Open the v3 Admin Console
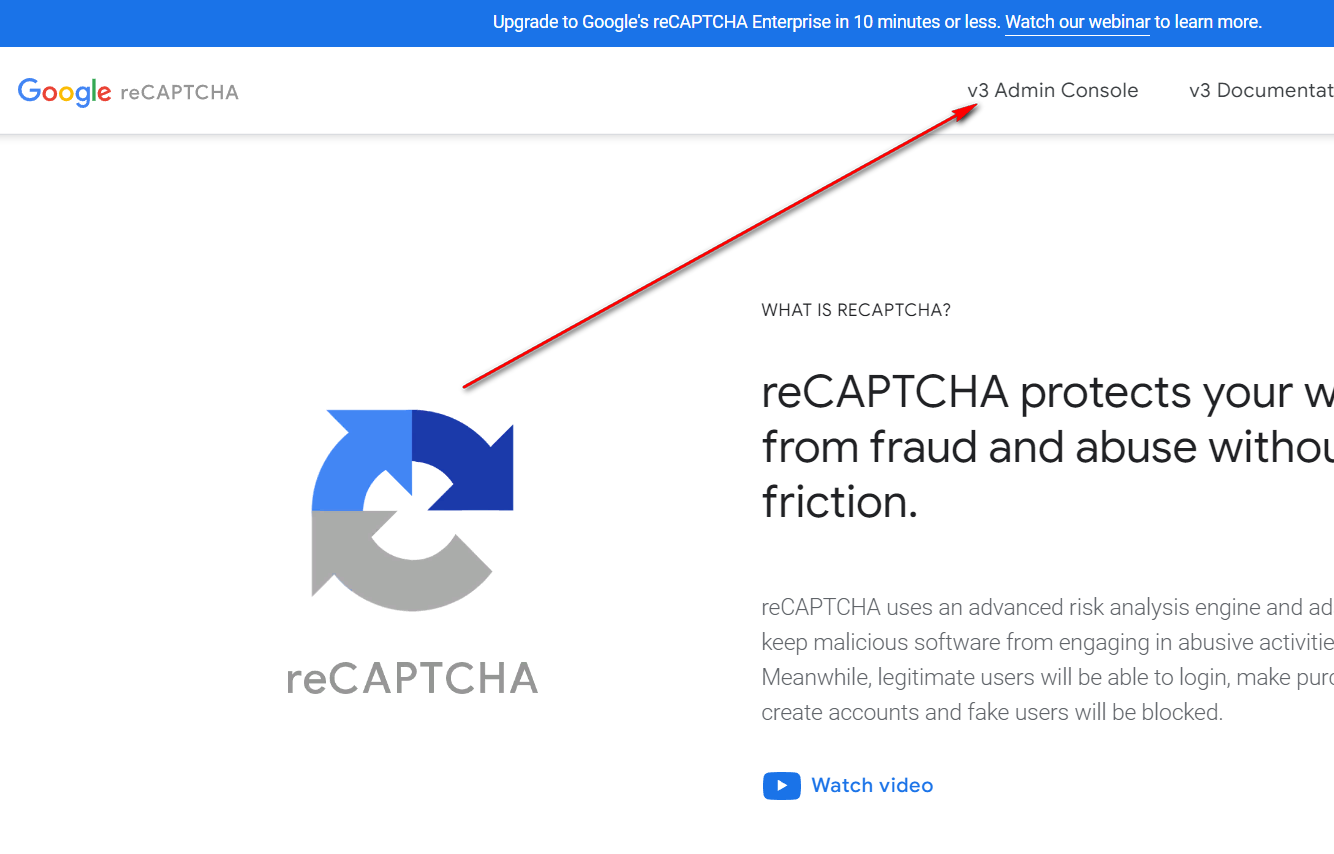Image resolution: width=1334 pixels, height=854 pixels. (1052, 90)
